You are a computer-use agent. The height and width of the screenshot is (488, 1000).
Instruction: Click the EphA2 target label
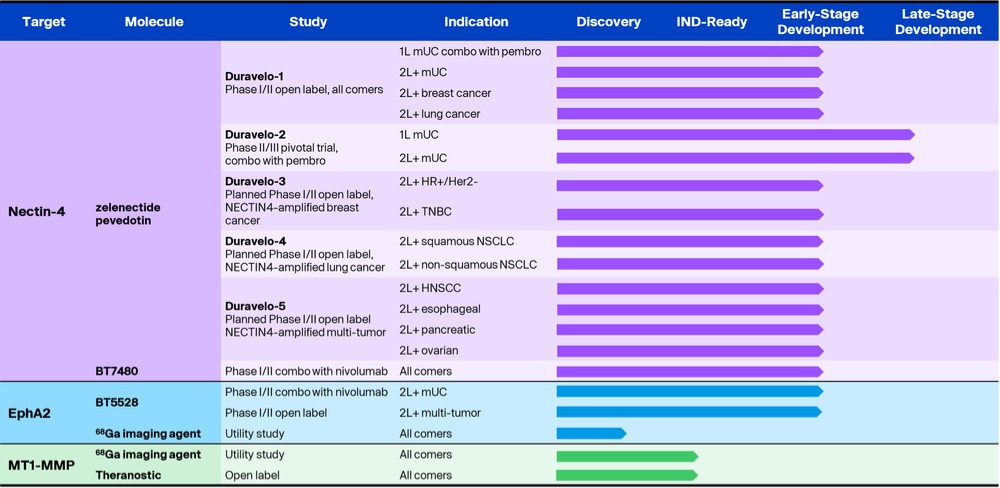(x=28, y=412)
